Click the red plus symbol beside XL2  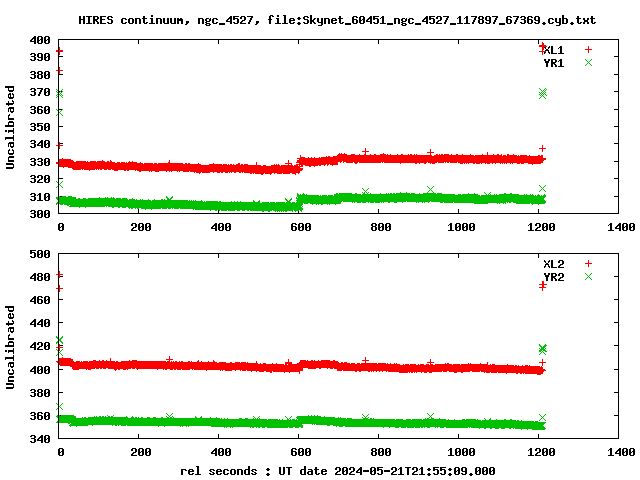(x=588, y=264)
